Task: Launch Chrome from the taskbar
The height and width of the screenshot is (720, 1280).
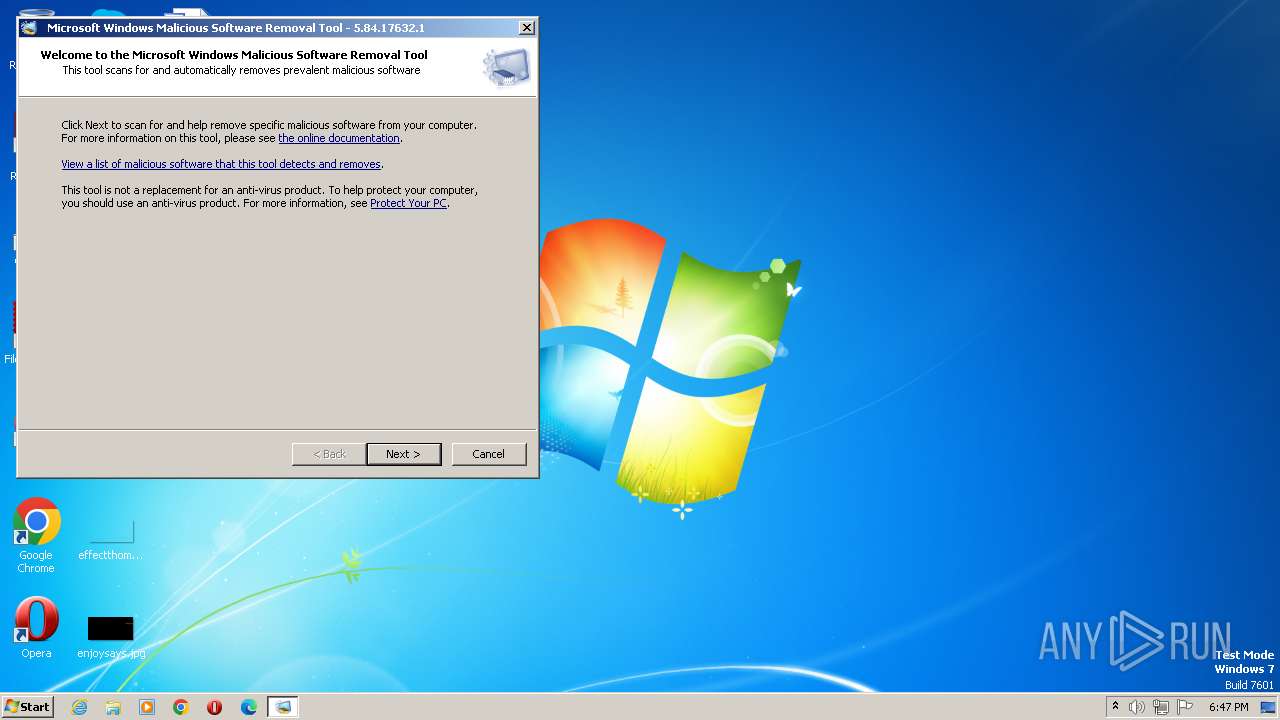Action: point(181,707)
